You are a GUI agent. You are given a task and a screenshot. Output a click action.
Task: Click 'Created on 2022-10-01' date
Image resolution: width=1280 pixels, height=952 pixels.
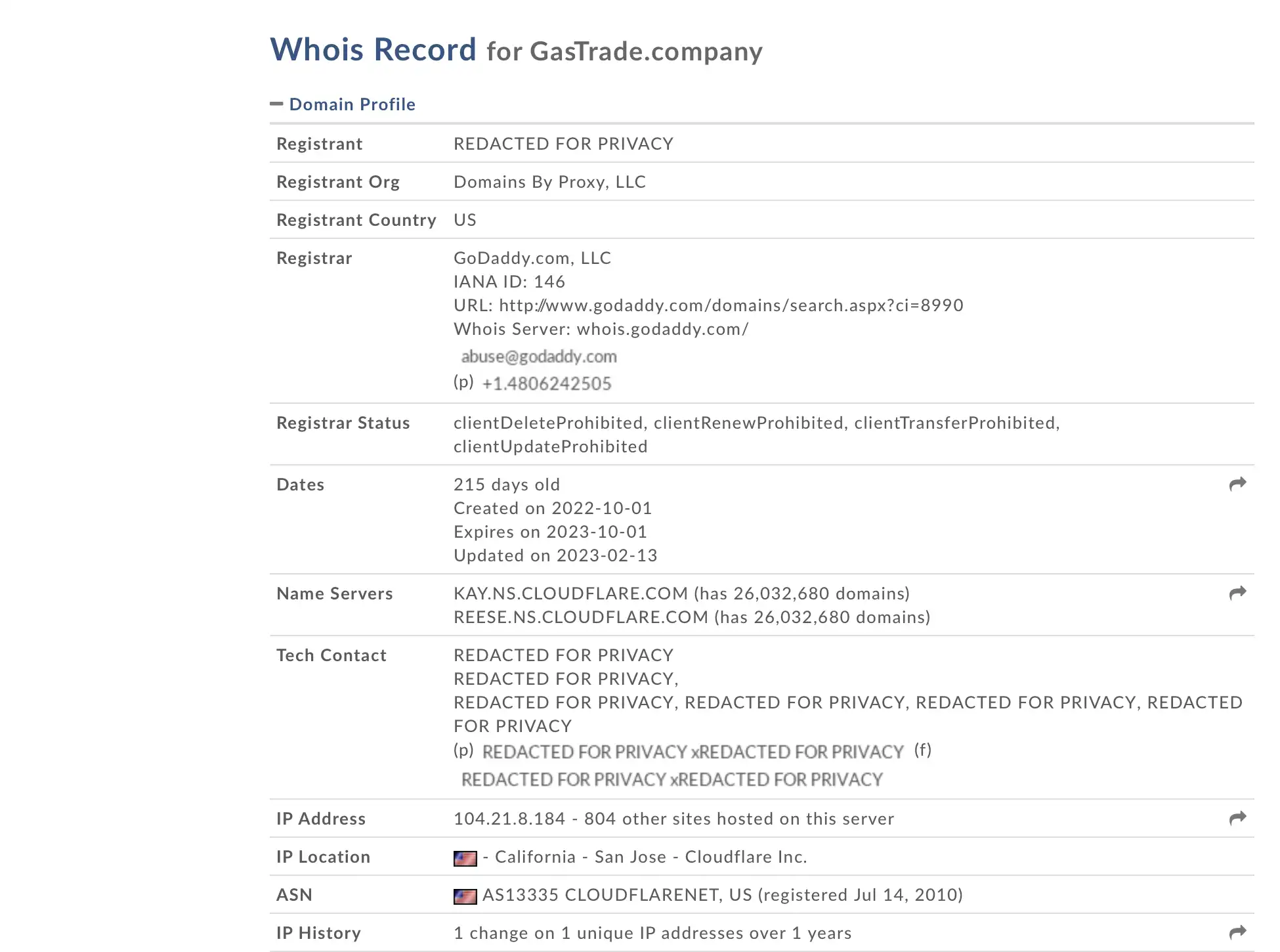(553, 508)
